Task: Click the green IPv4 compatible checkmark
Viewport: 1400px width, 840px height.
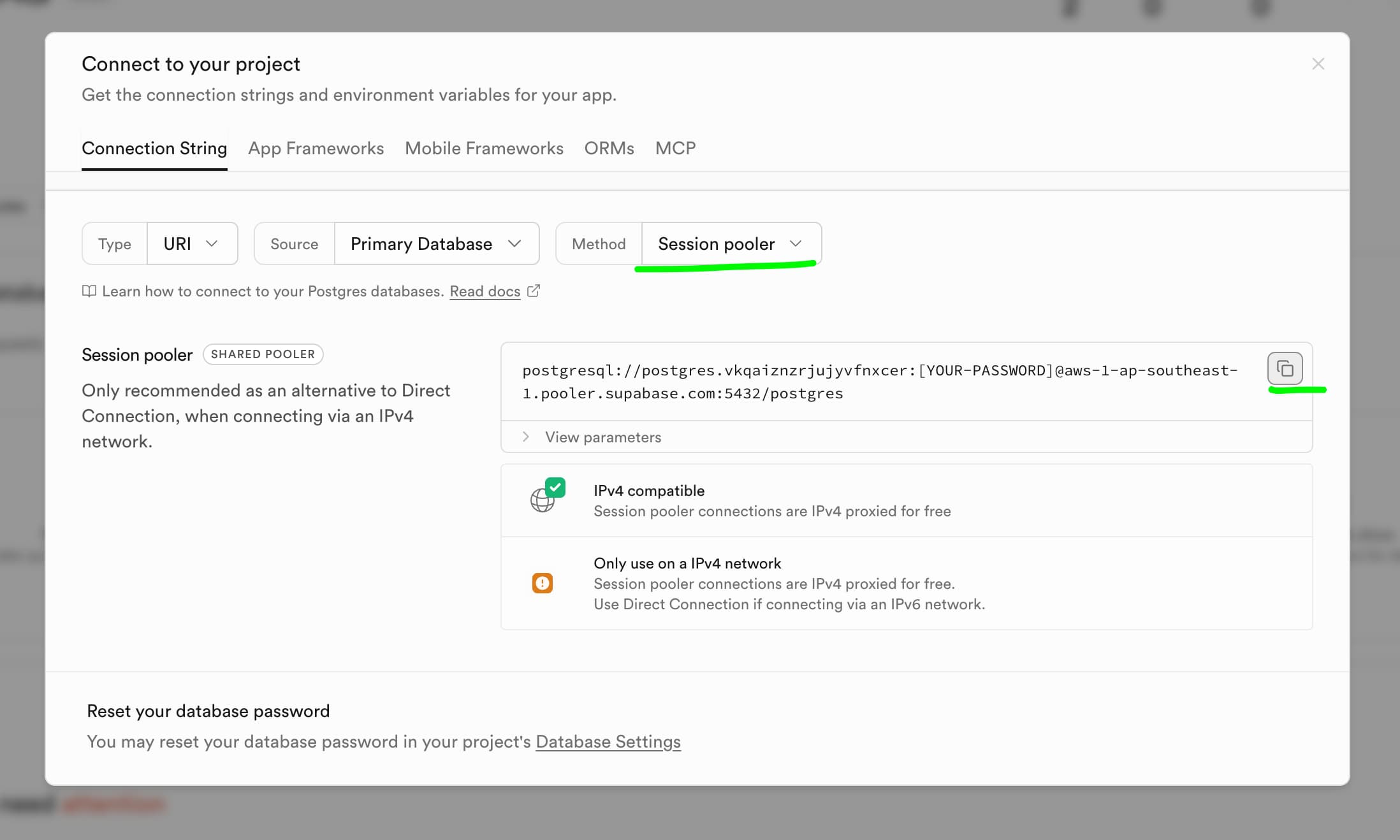Action: [x=555, y=488]
